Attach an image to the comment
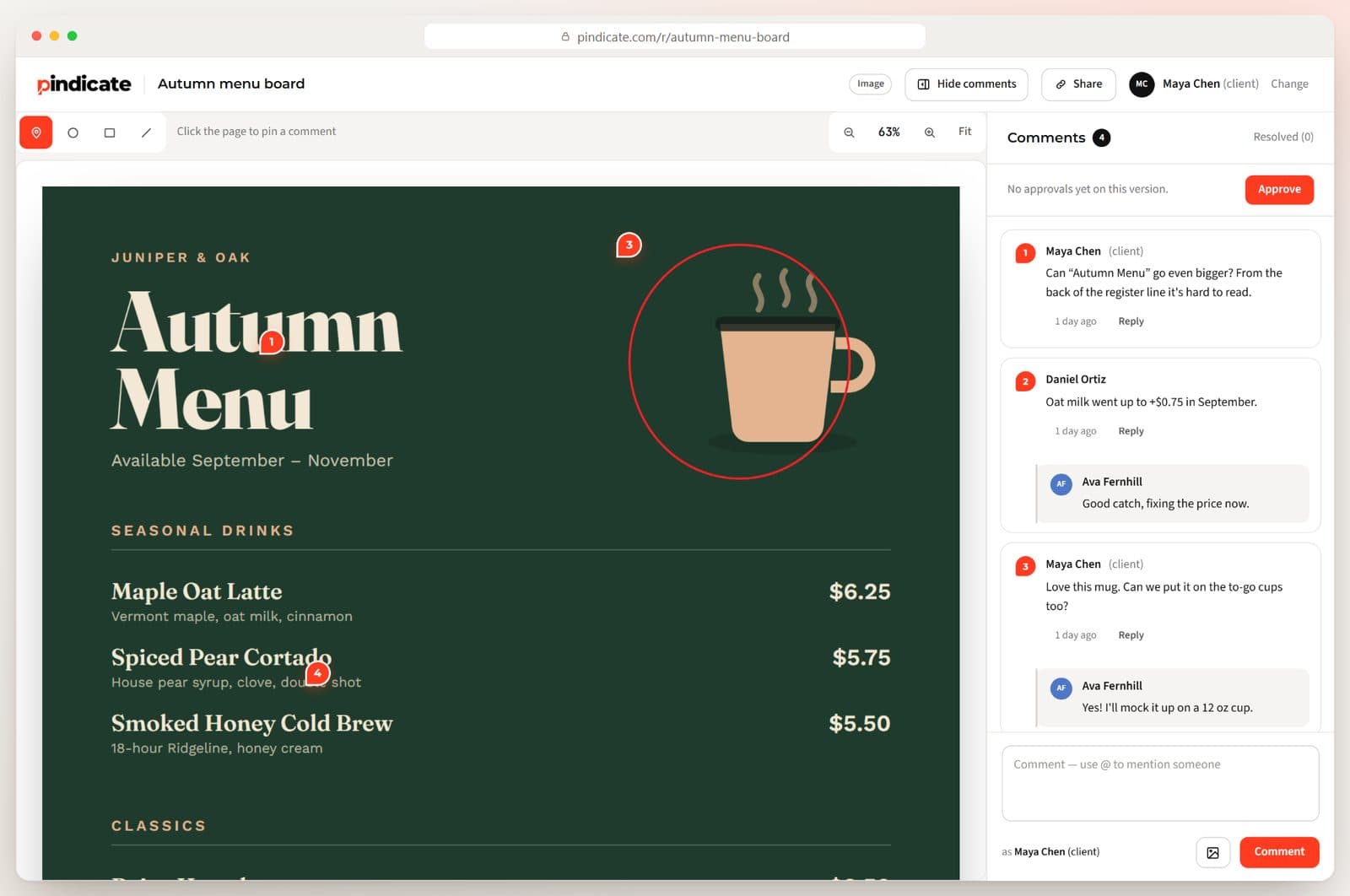 pyautogui.click(x=1212, y=852)
